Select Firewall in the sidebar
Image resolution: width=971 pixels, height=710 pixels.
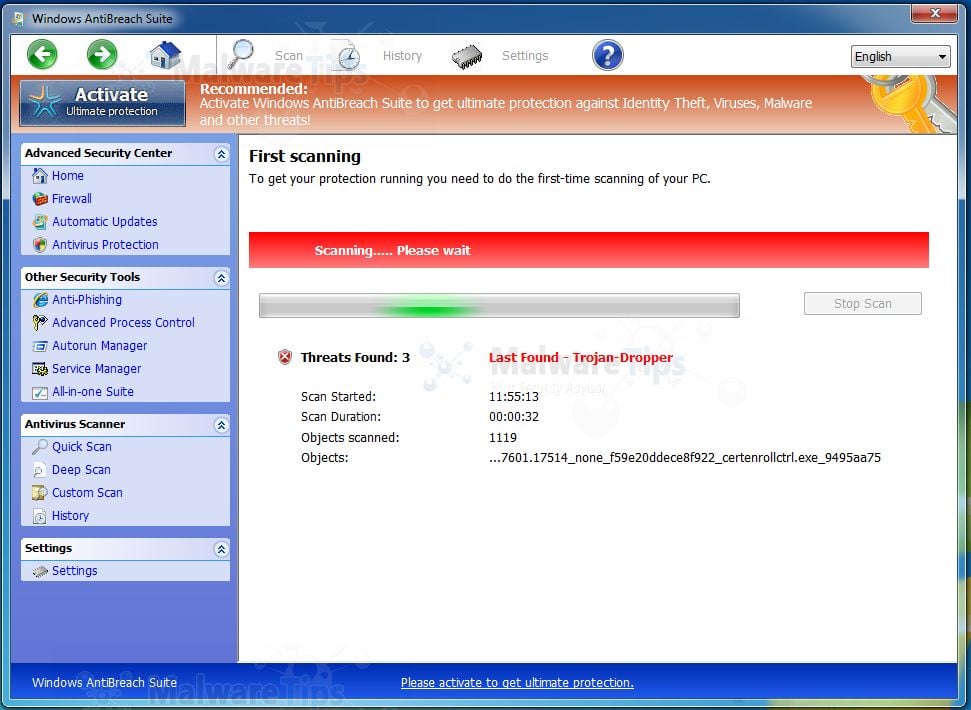click(x=72, y=199)
